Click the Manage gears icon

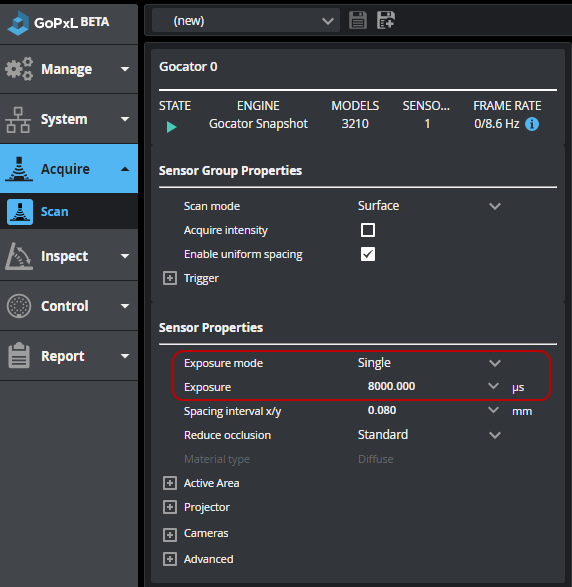tap(19, 69)
